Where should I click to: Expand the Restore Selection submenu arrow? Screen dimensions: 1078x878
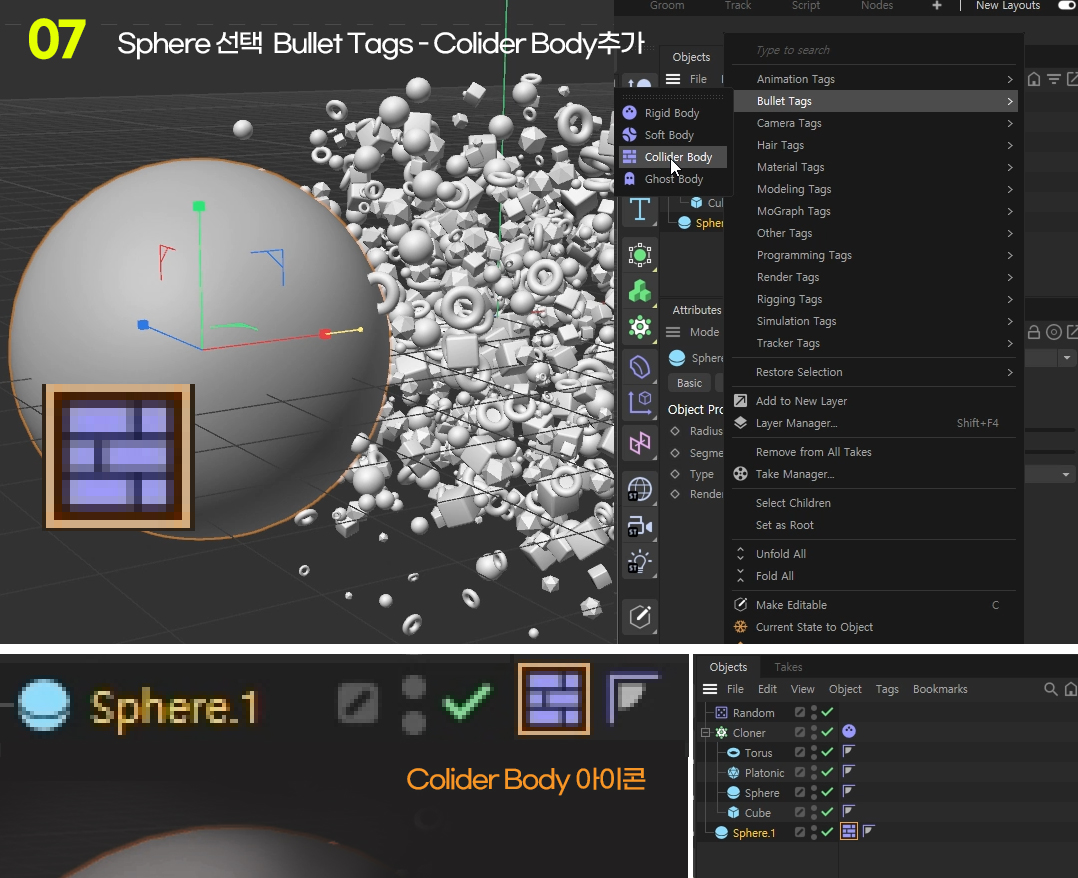coord(1009,372)
